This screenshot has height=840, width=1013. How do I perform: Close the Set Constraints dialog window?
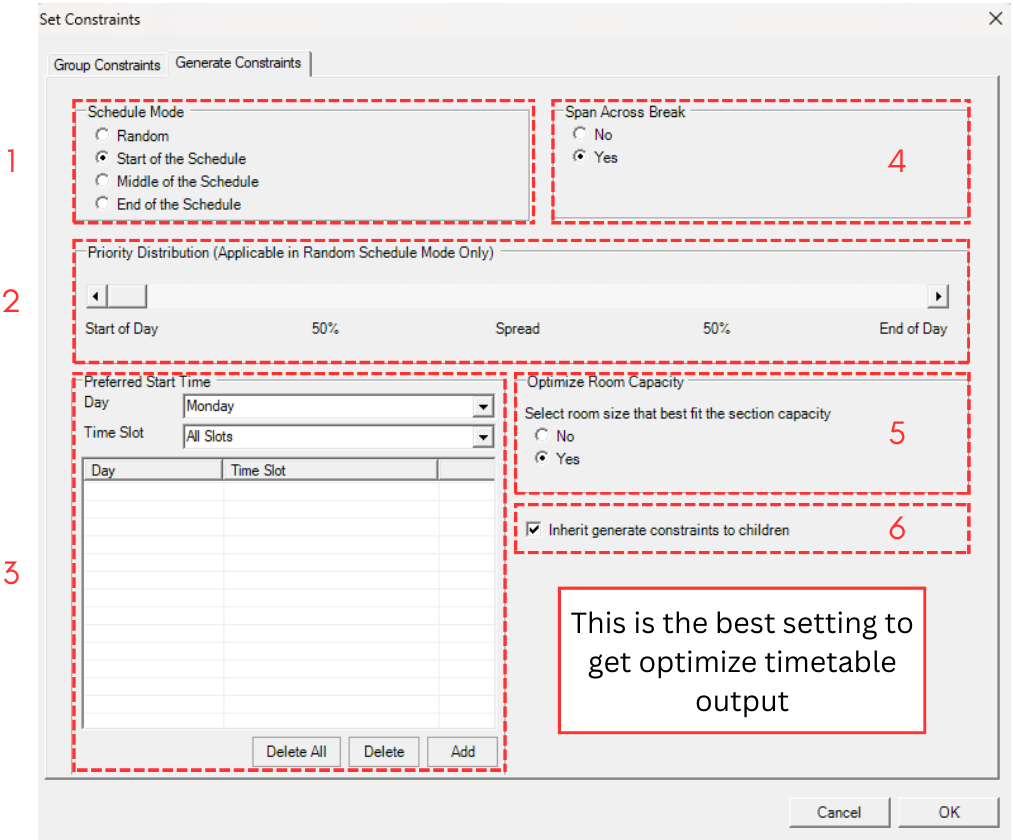[x=994, y=18]
